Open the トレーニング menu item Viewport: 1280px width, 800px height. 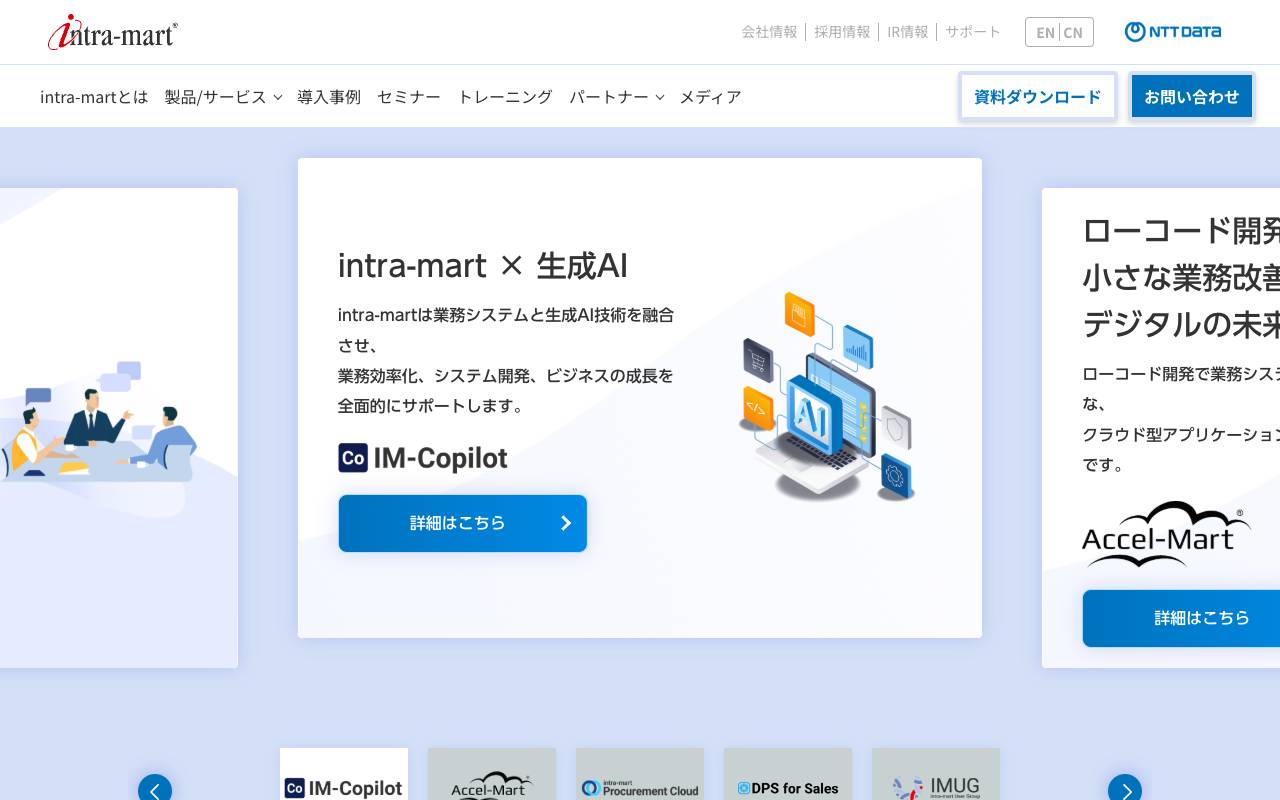(505, 96)
